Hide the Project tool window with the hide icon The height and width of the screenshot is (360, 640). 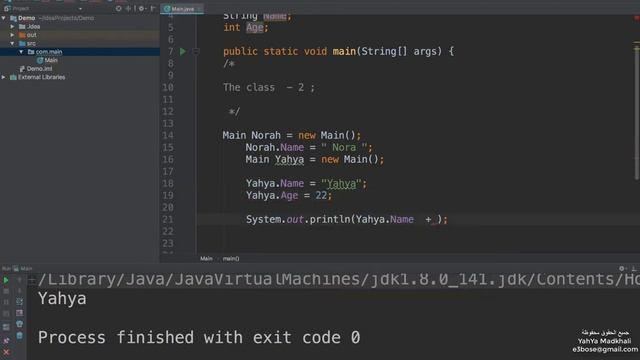click(x=153, y=8)
